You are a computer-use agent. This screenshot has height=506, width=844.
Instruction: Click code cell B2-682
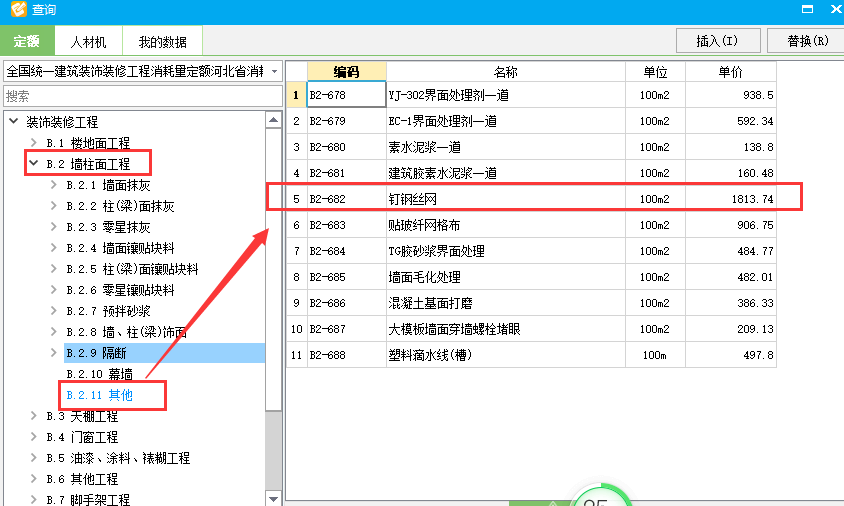point(347,199)
